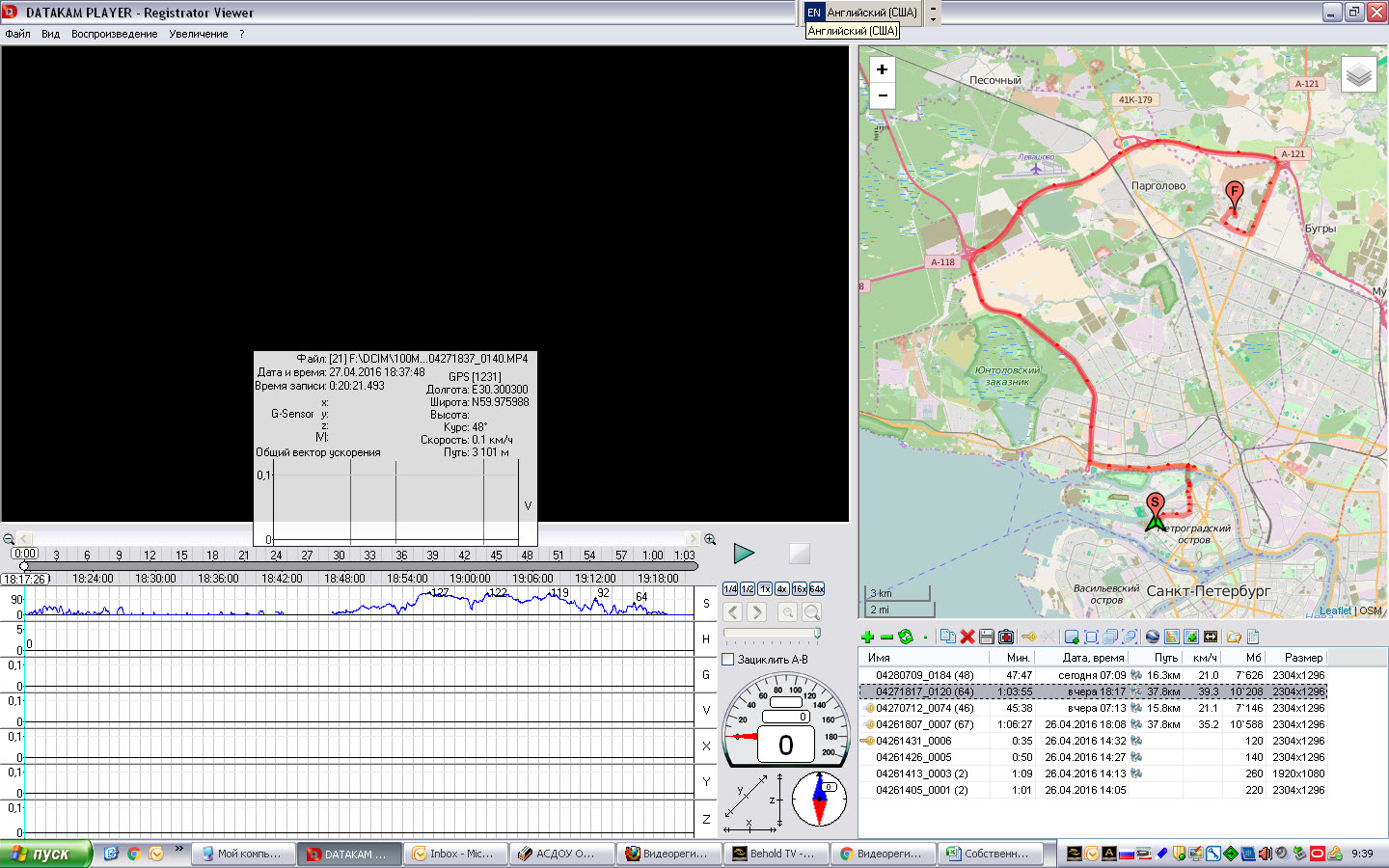Click the gold key protect icon
This screenshot has height=868, width=1389.
1028,637
